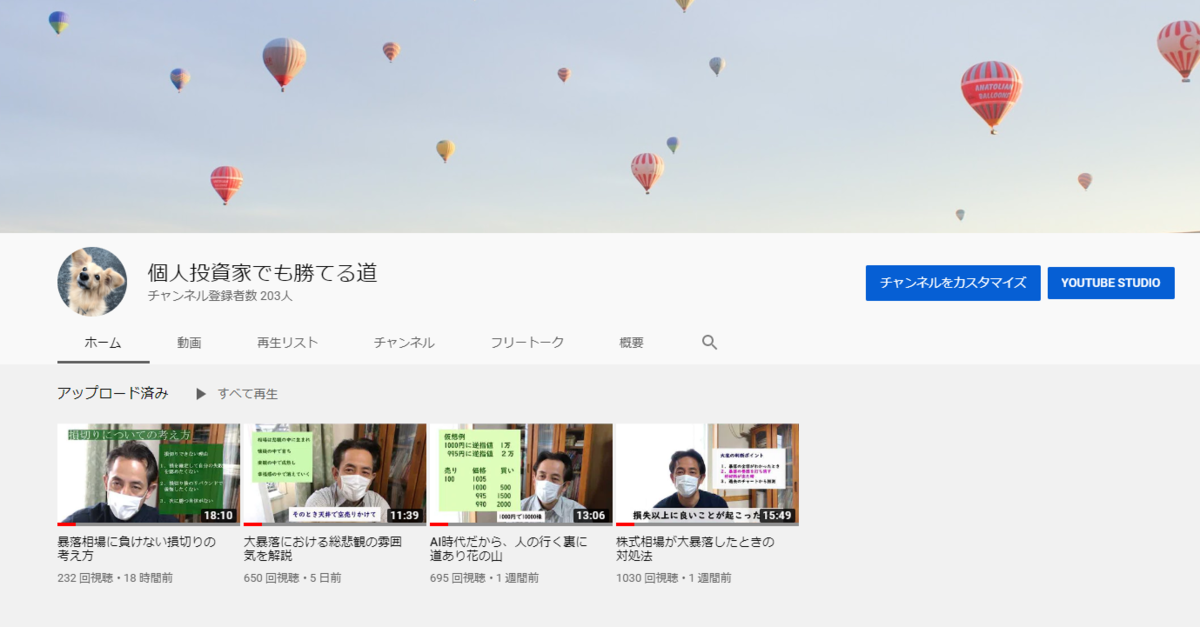The width and height of the screenshot is (1200, 627).
Task: Click the 13:06 duration badge
Action: 590,516
